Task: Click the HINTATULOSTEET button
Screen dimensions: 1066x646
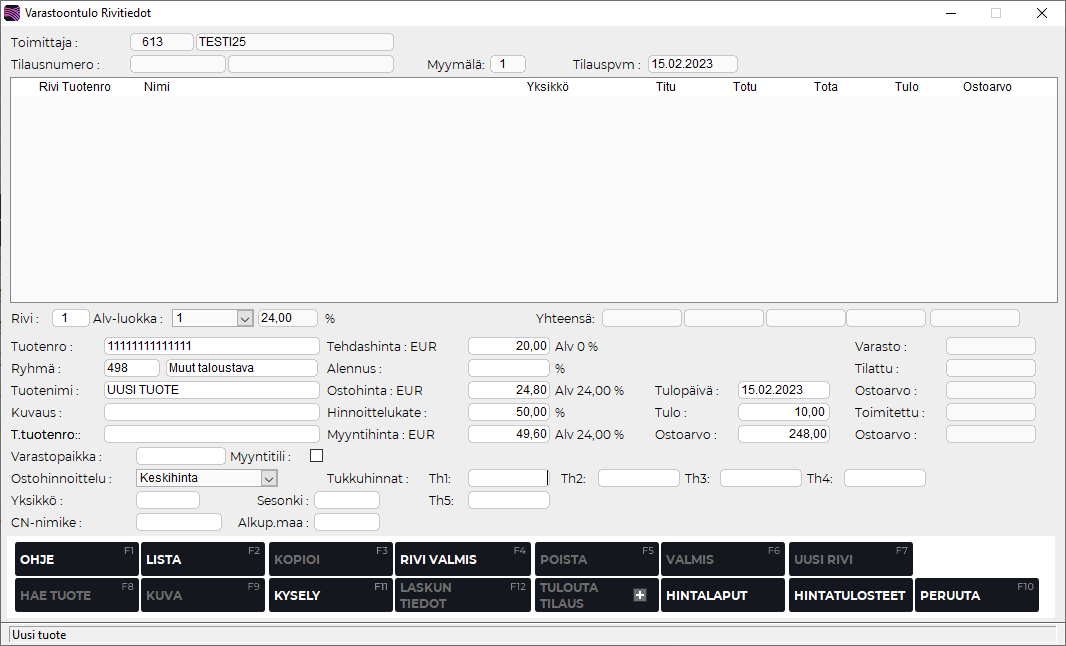Action: pos(849,595)
